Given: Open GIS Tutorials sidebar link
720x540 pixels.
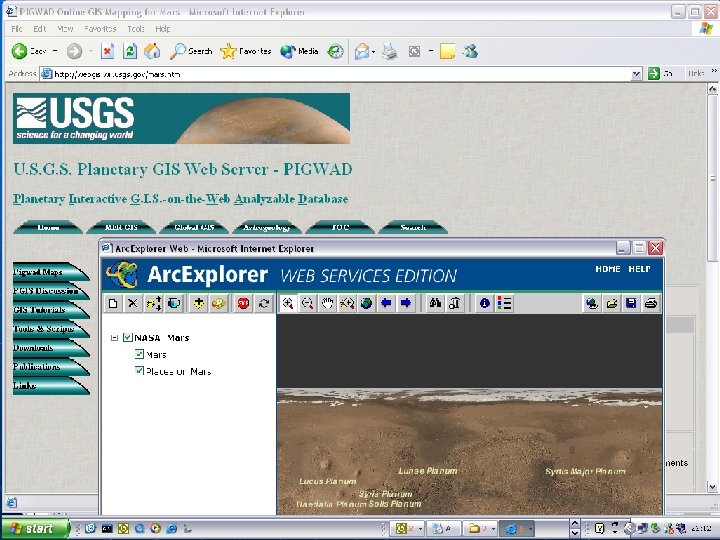Looking at the screenshot, I should pyautogui.click(x=51, y=310).
